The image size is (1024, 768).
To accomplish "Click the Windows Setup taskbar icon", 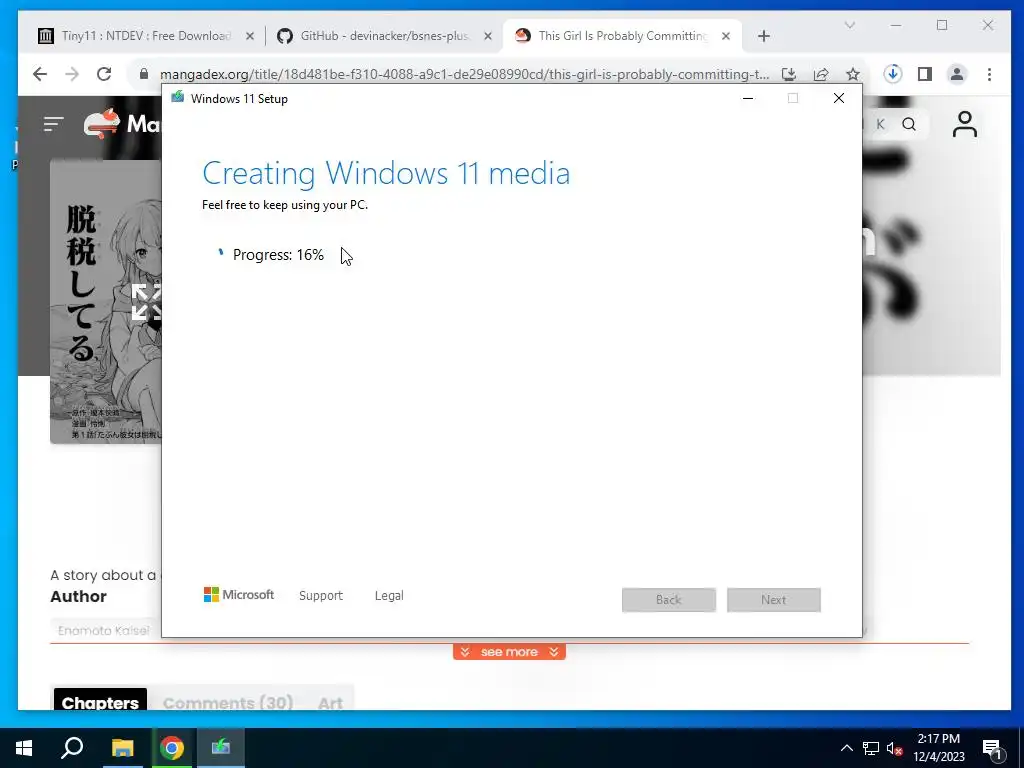I will (221, 748).
